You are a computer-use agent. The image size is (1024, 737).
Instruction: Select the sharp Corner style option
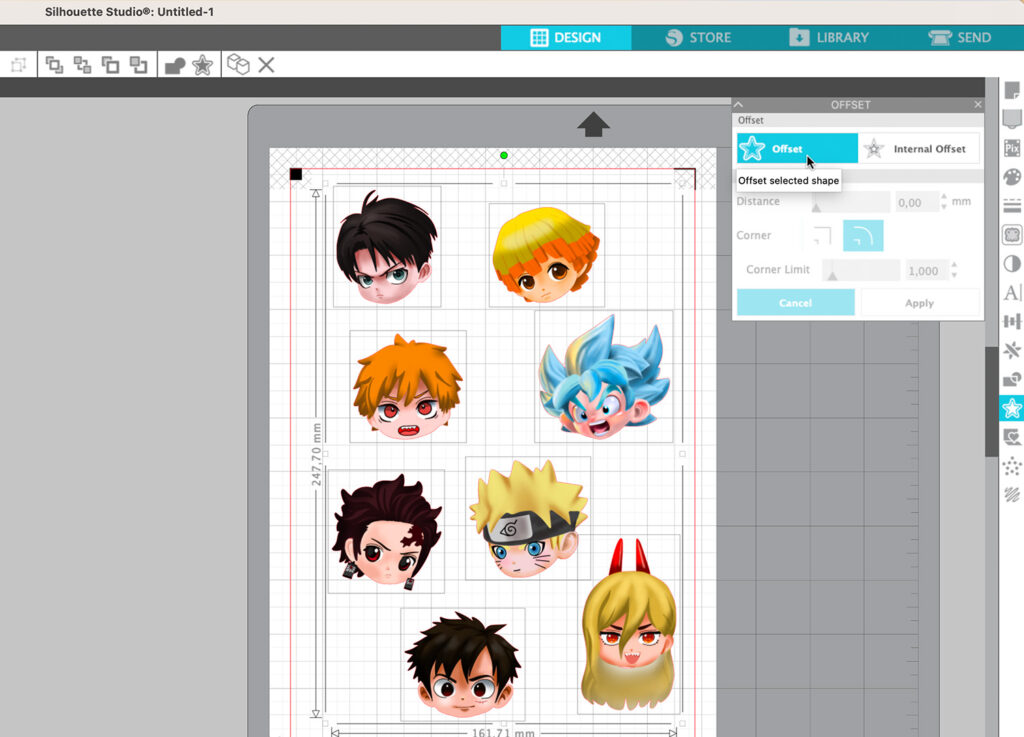point(822,236)
